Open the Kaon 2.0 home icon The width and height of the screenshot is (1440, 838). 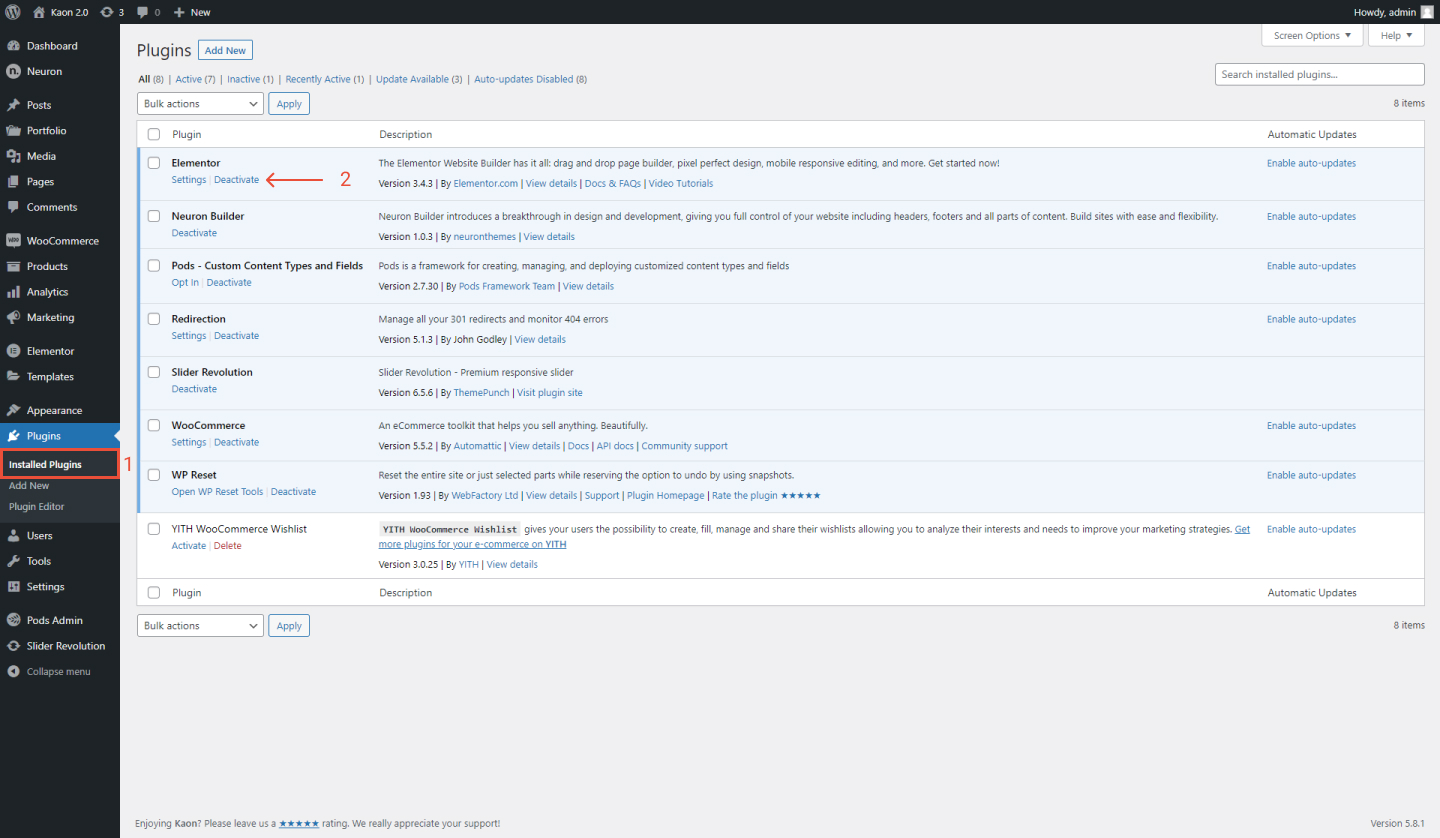pos(39,12)
